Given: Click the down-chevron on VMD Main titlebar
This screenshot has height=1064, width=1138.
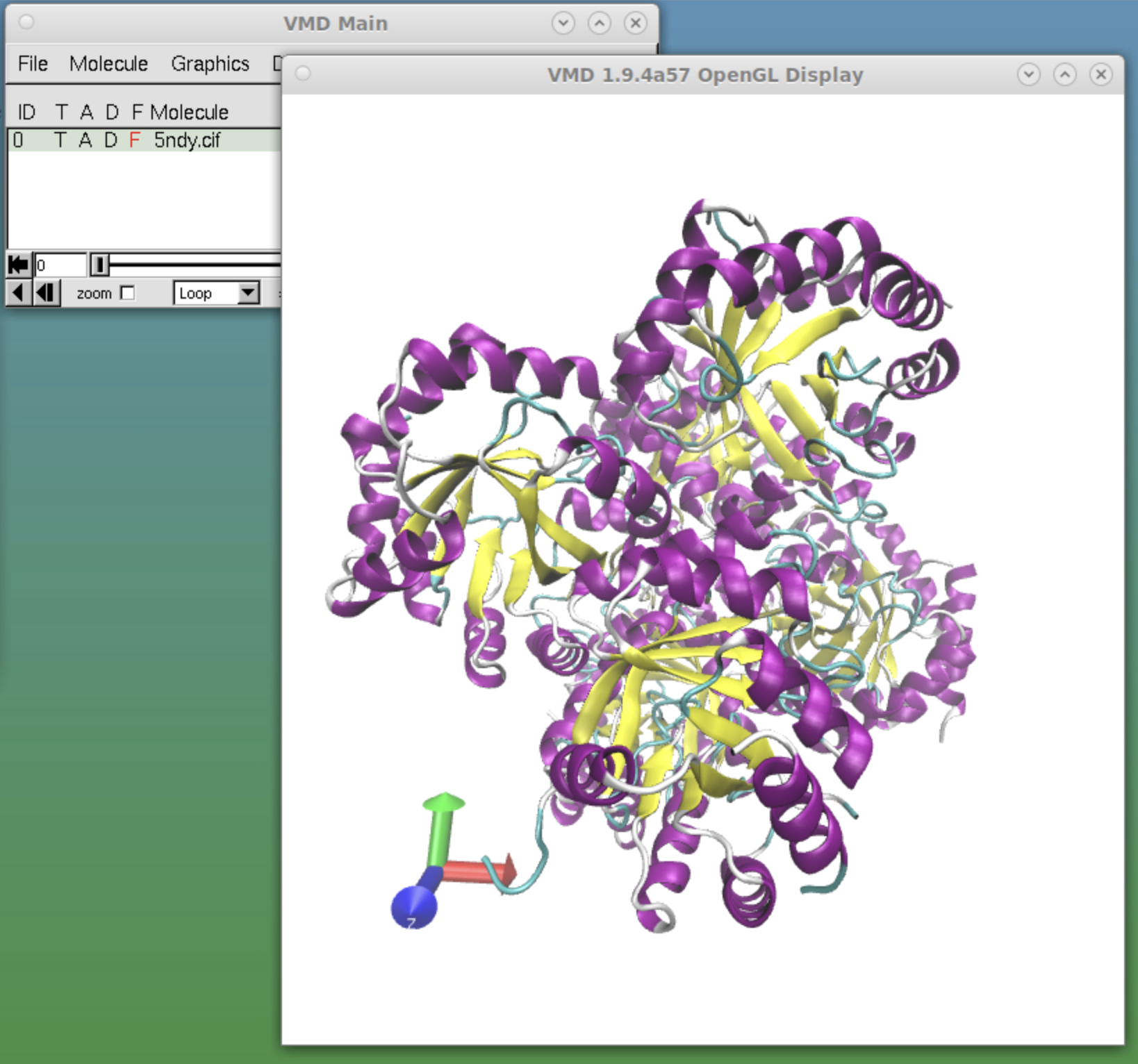Looking at the screenshot, I should (x=563, y=23).
